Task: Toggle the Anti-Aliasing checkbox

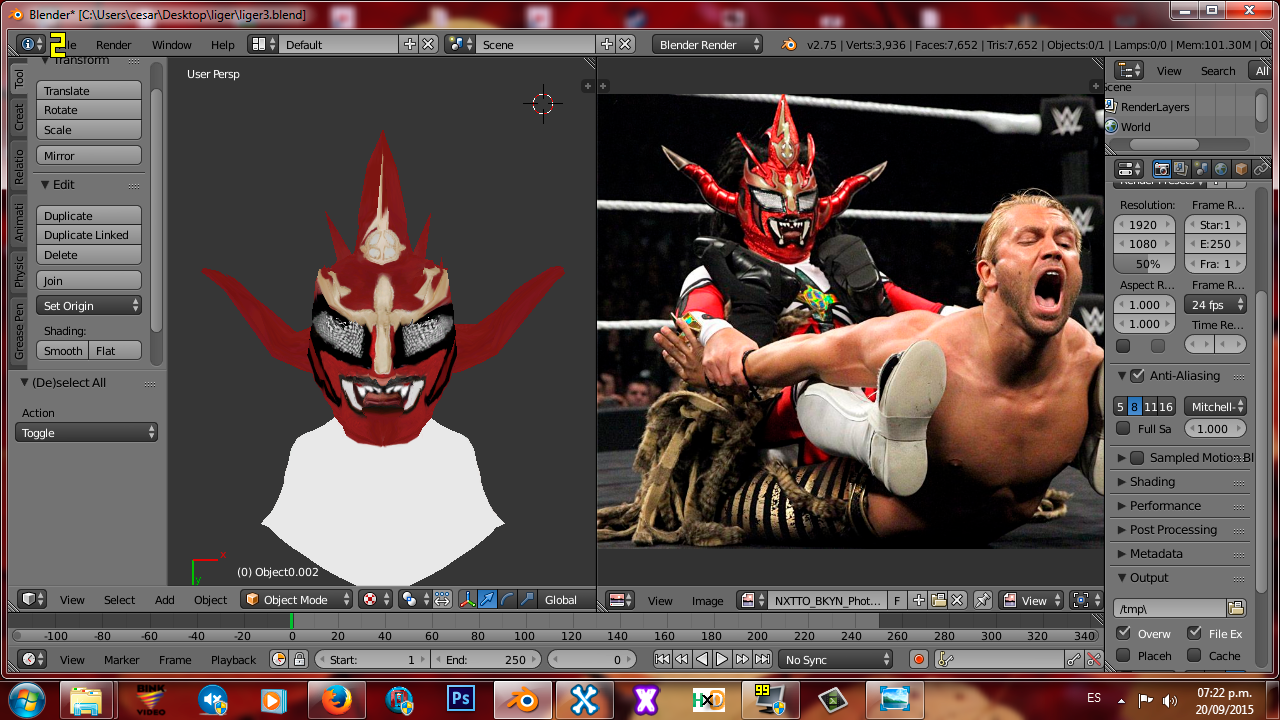Action: coord(1137,376)
